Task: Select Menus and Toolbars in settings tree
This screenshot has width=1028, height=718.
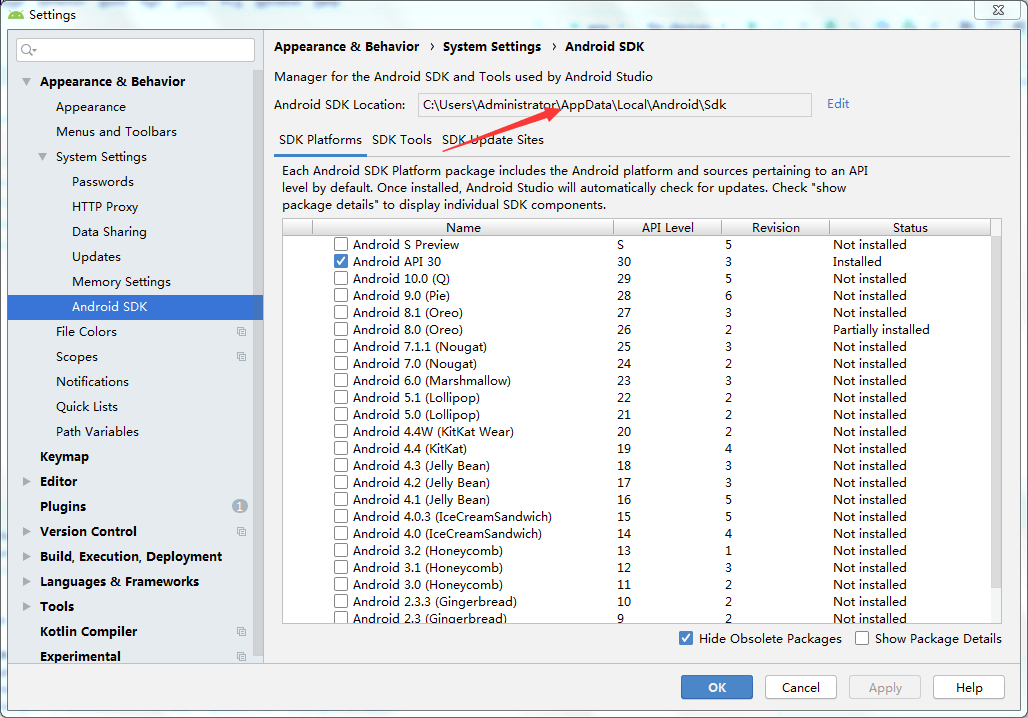Action: [x=117, y=132]
